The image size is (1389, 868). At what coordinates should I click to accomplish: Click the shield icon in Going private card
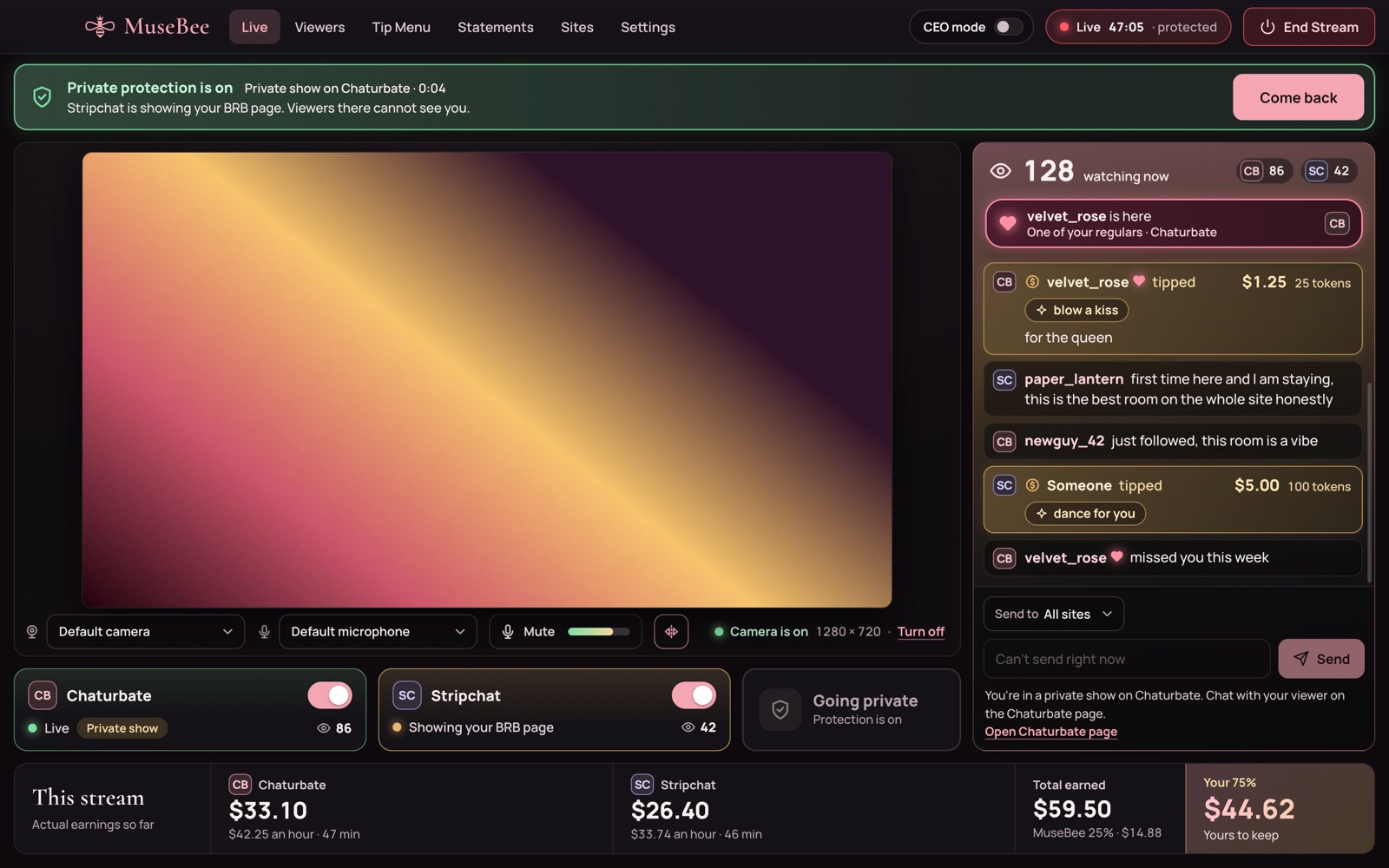[x=780, y=710]
